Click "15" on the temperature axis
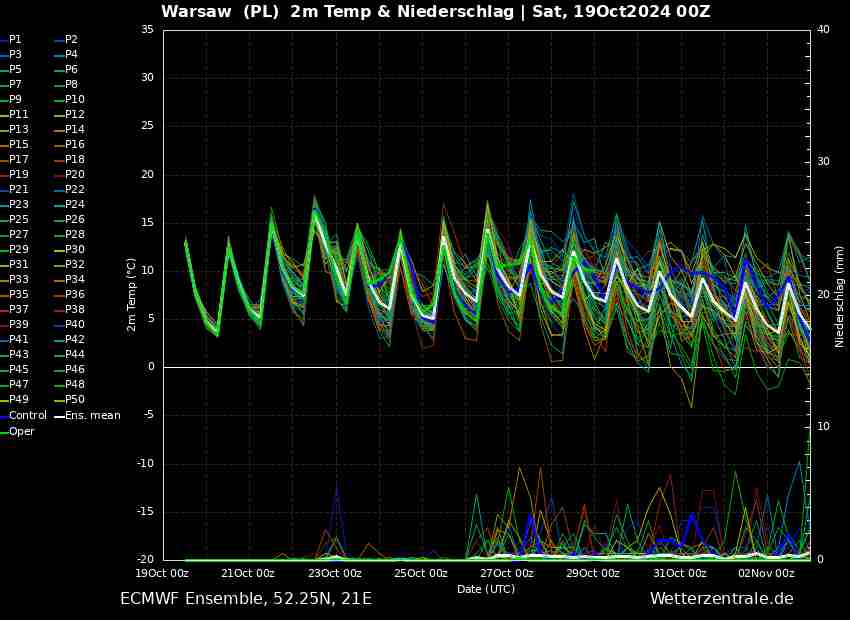Image resolution: width=850 pixels, height=620 pixels. [x=147, y=223]
